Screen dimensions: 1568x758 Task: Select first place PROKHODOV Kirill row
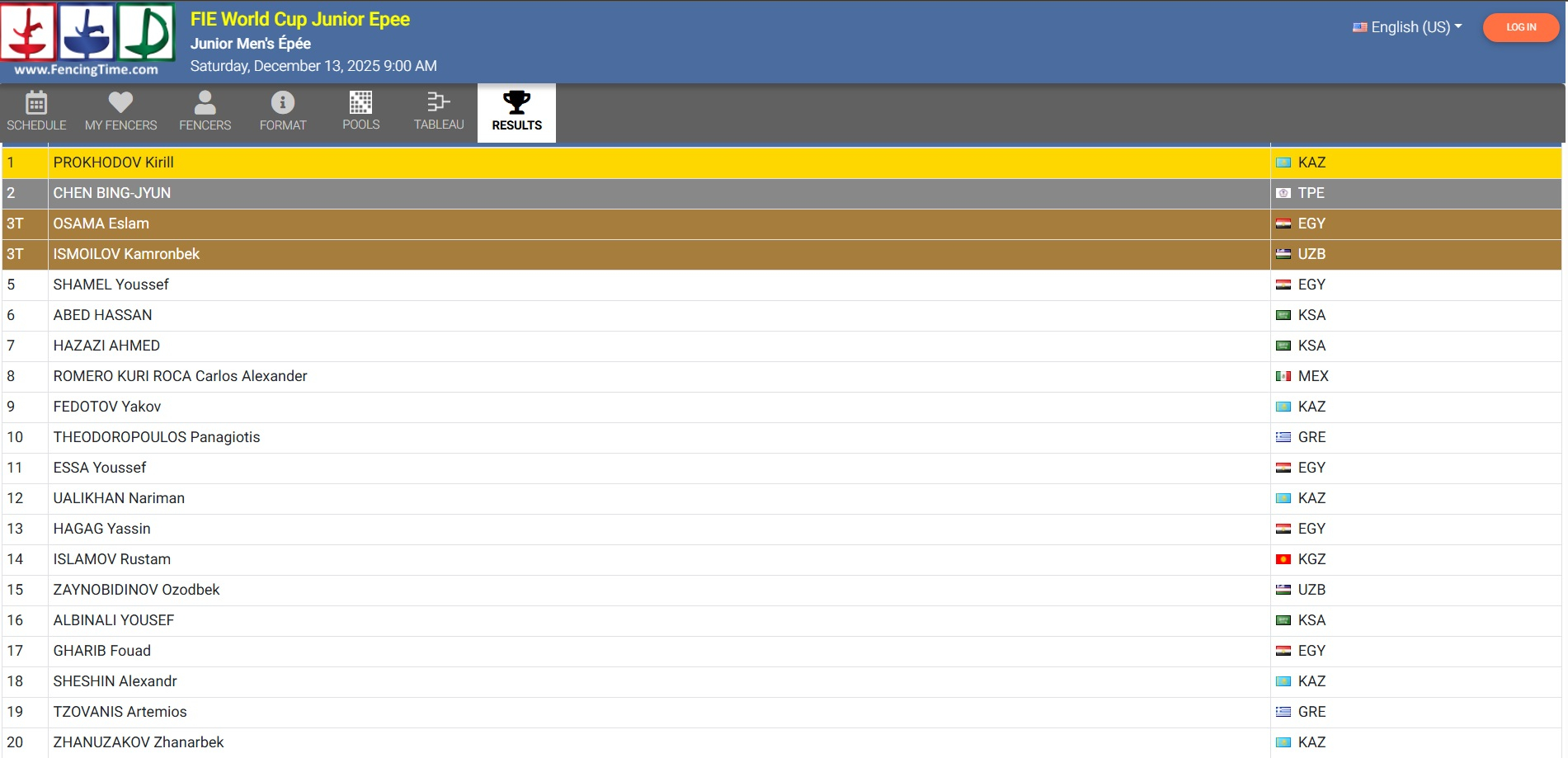point(114,162)
